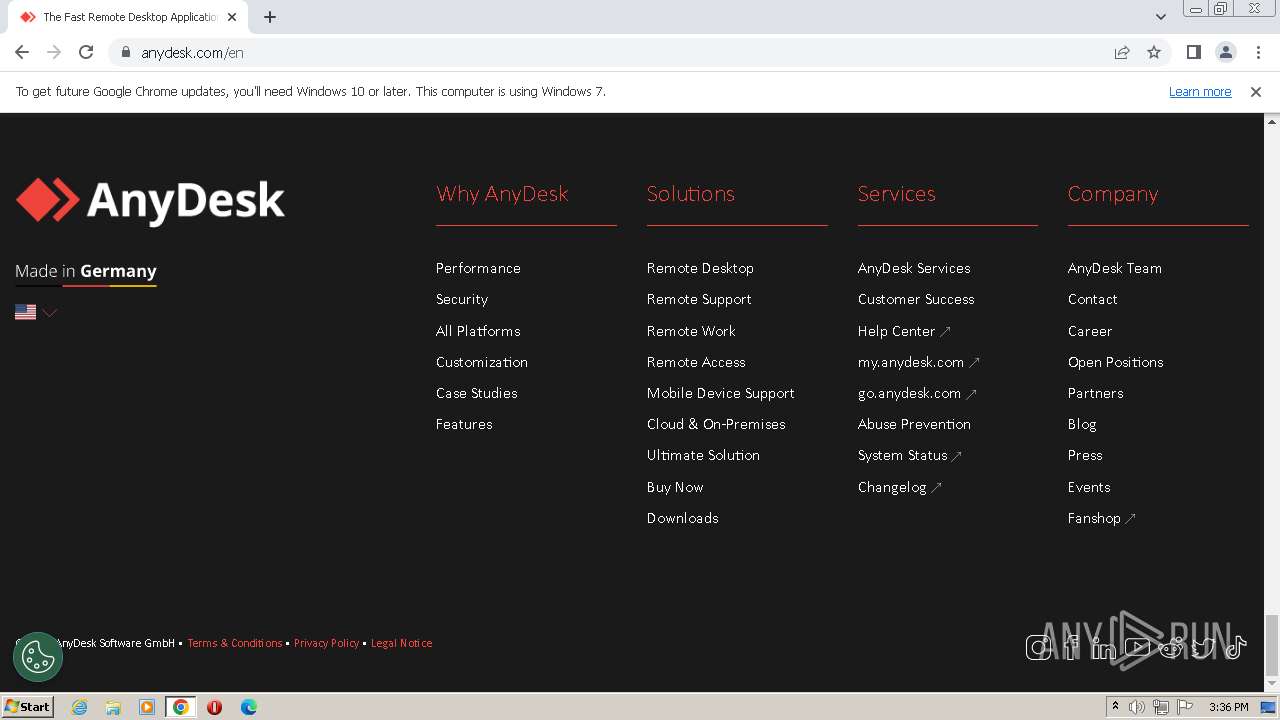Open Changelog external link

(899, 487)
